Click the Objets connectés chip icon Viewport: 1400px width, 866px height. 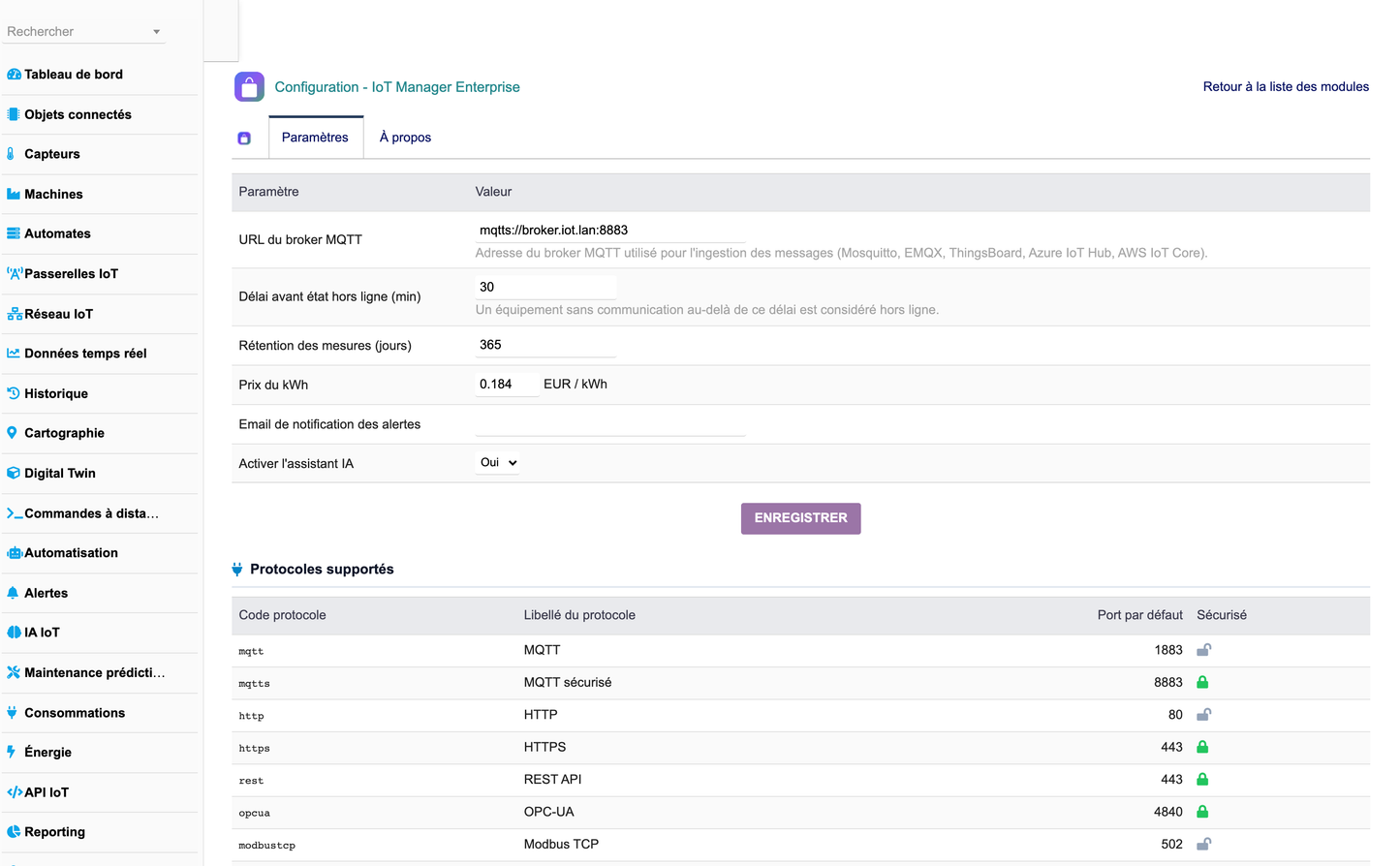[14, 114]
